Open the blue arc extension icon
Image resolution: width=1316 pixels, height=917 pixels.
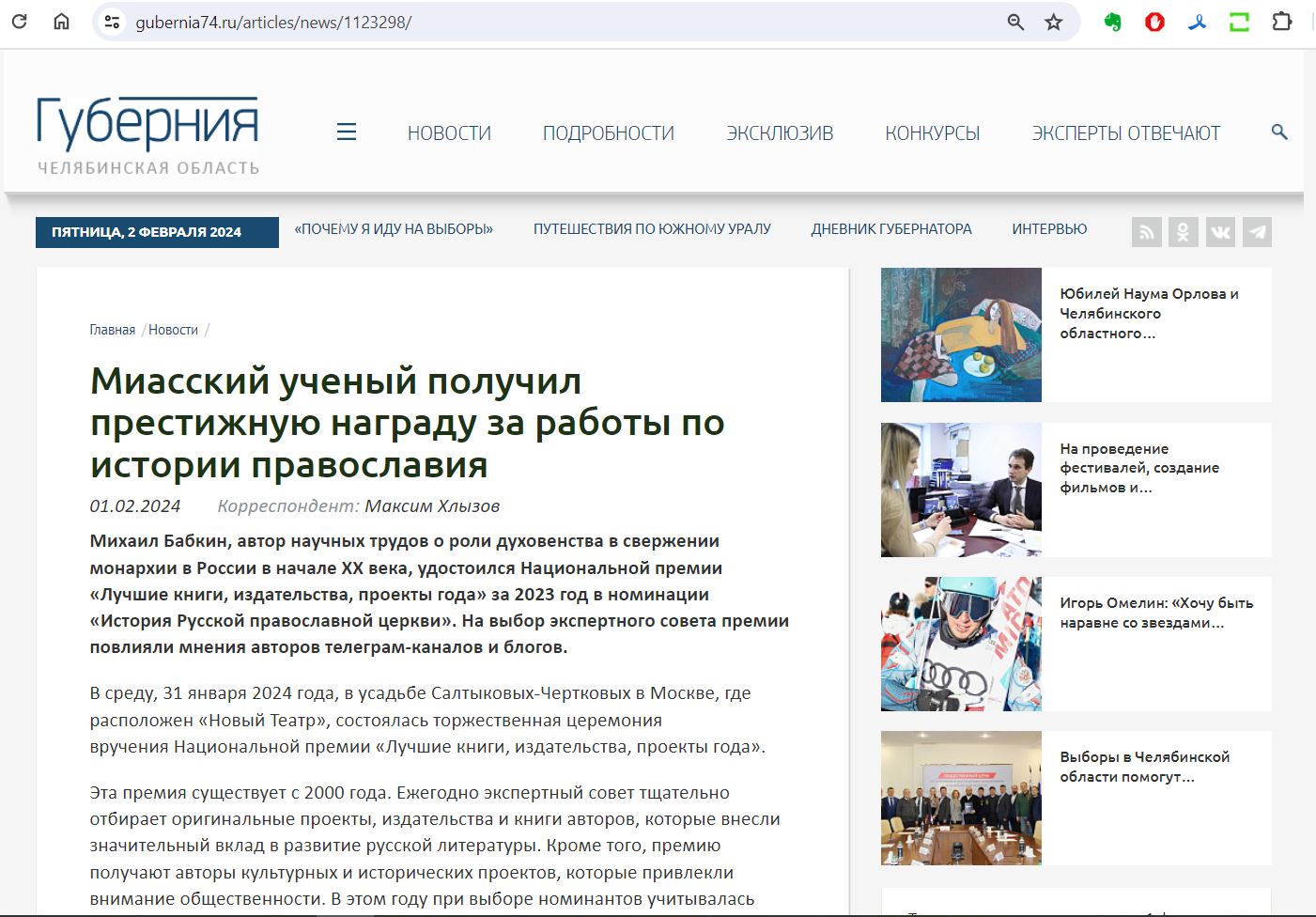1197,22
